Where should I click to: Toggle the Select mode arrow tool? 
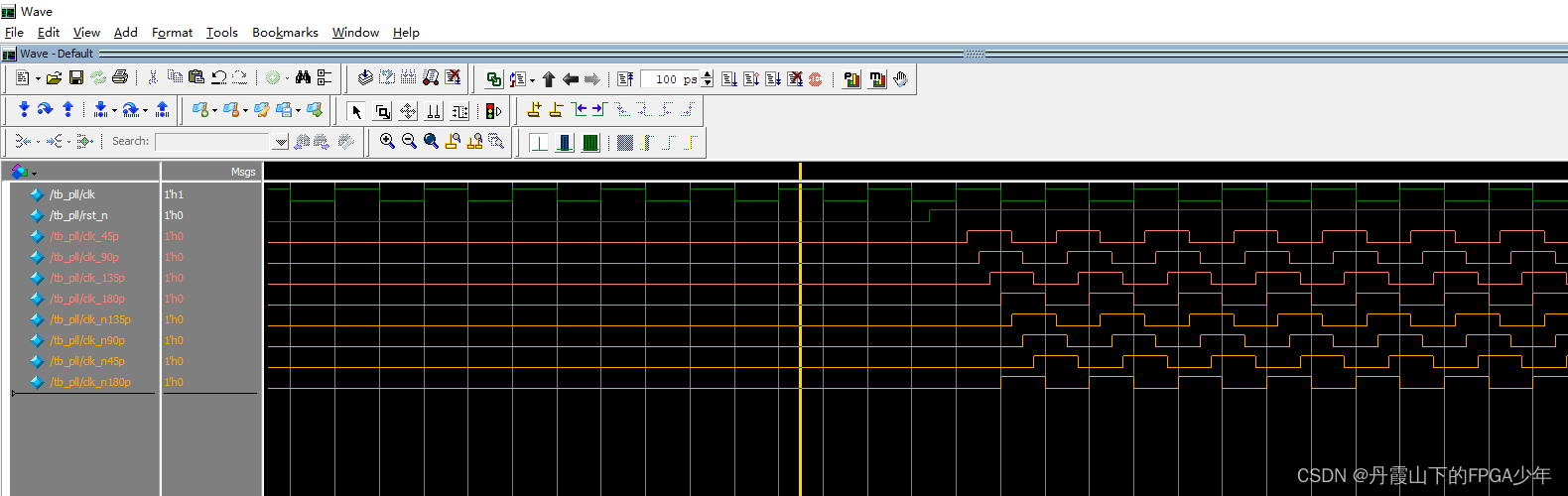[356, 111]
